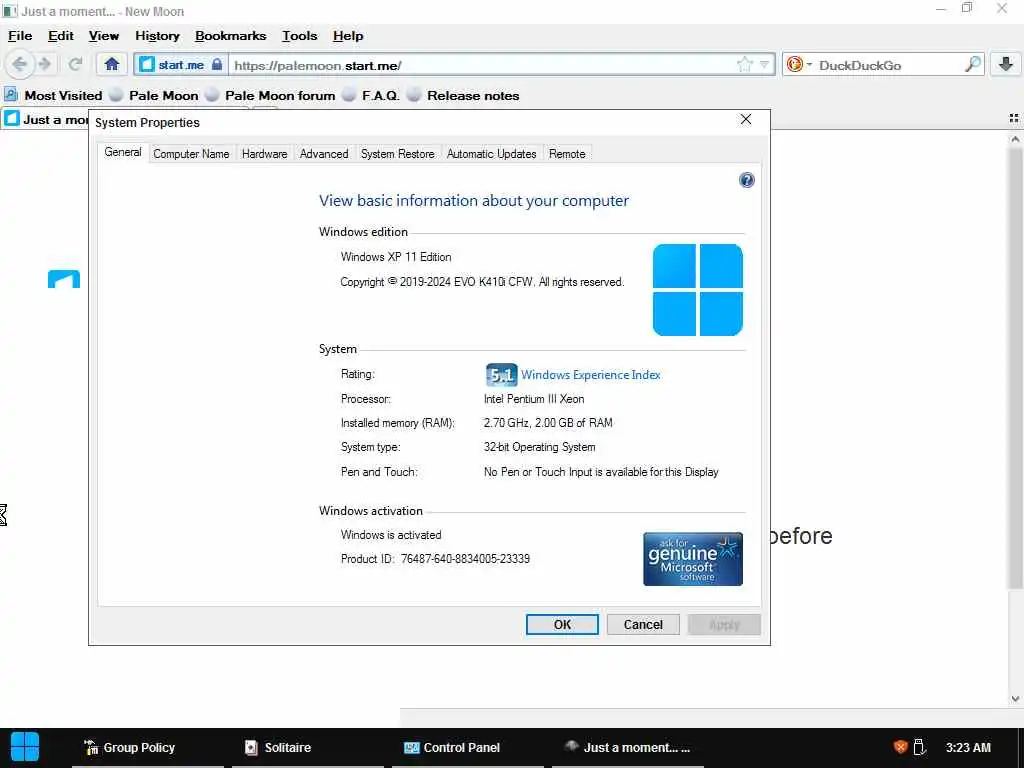
Task: Open the address bar history dropdown arrow
Action: pos(763,65)
